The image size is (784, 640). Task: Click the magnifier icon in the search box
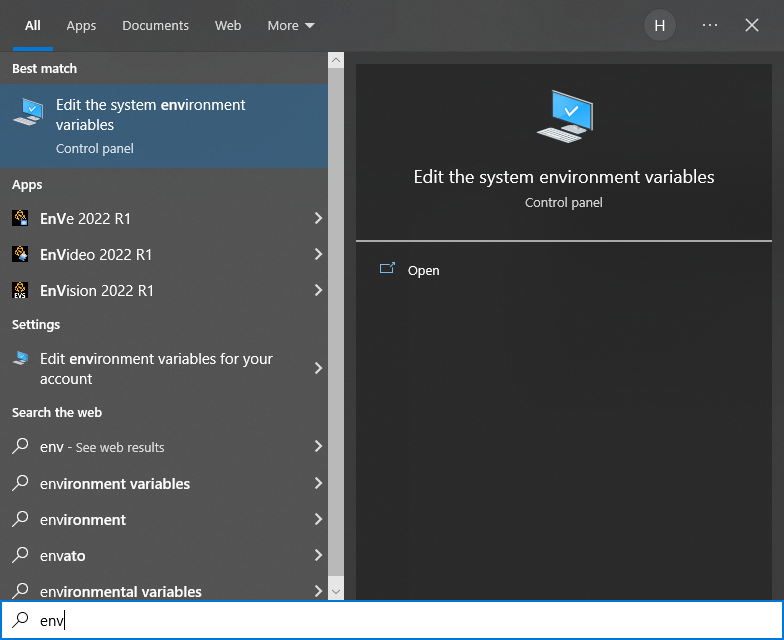point(20,620)
